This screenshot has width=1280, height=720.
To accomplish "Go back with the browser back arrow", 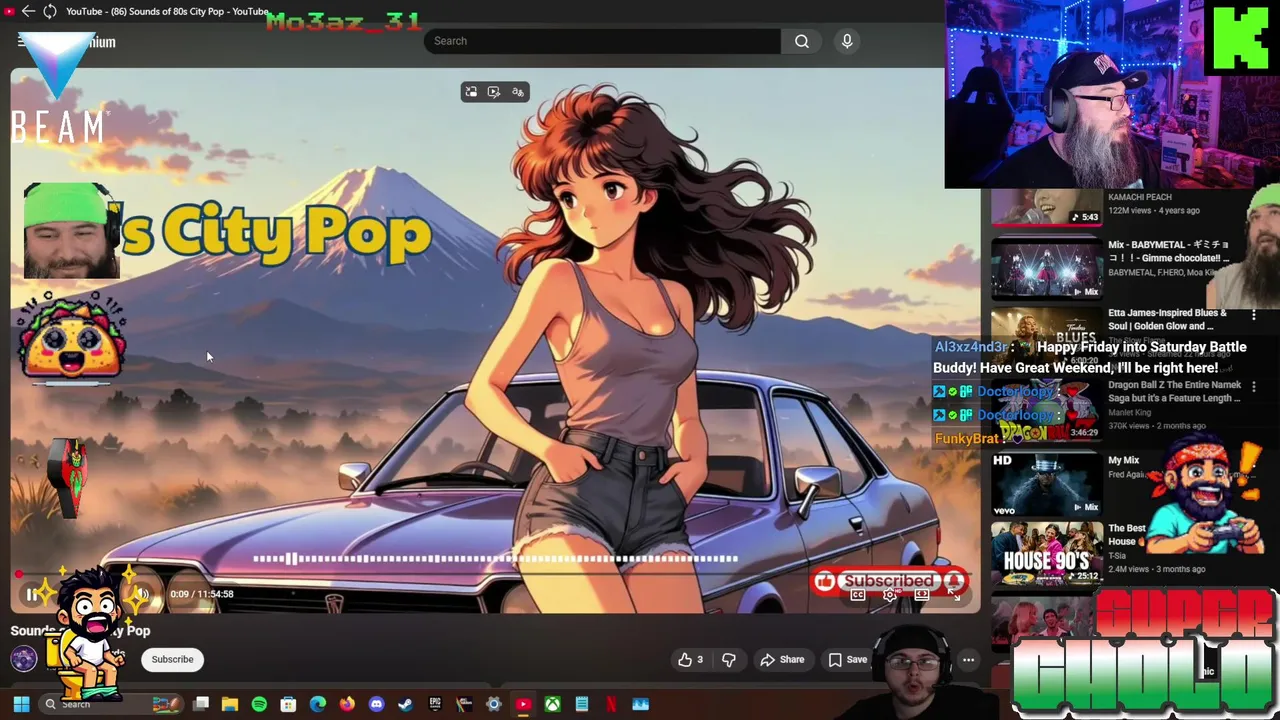I will pos(28,12).
